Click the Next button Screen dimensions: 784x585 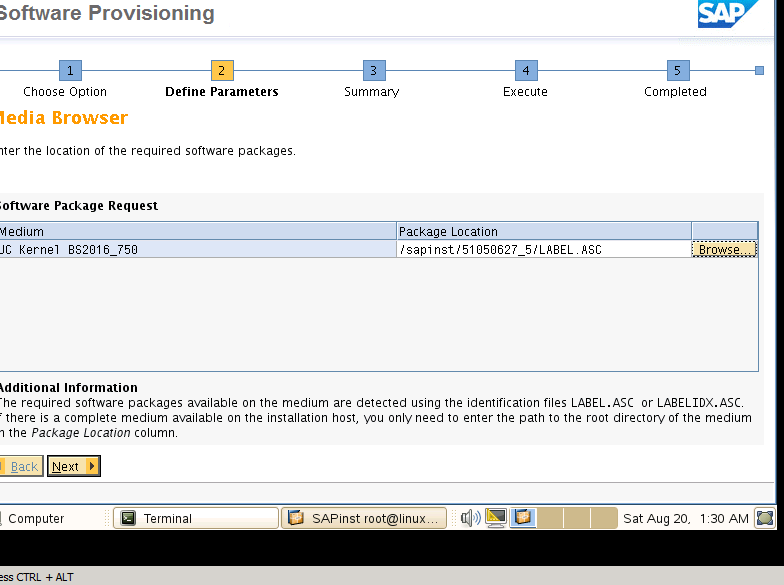[x=74, y=466]
